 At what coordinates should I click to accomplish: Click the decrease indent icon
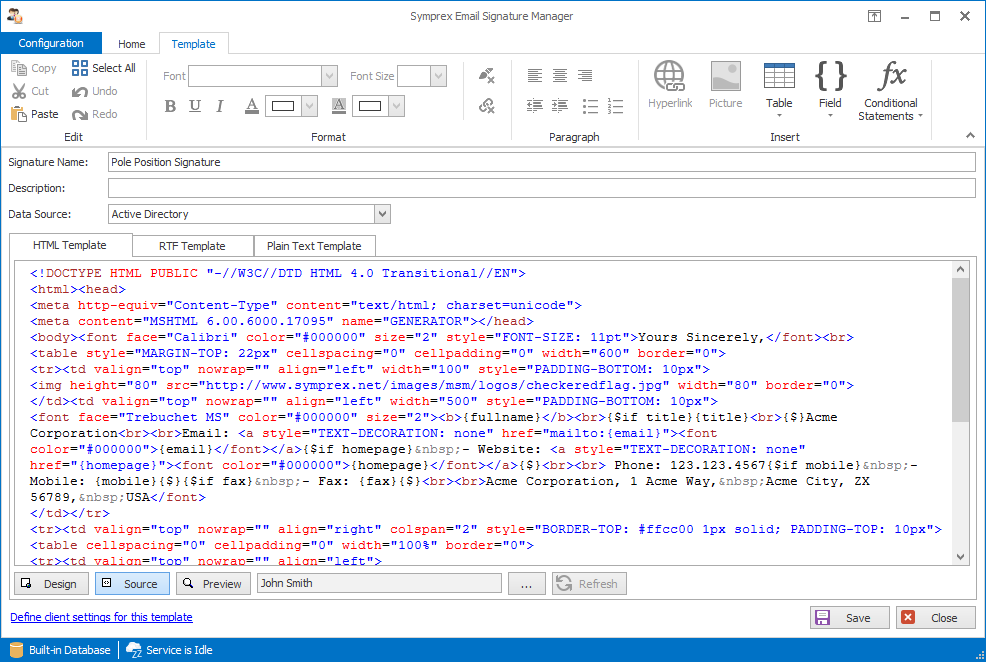pos(535,106)
